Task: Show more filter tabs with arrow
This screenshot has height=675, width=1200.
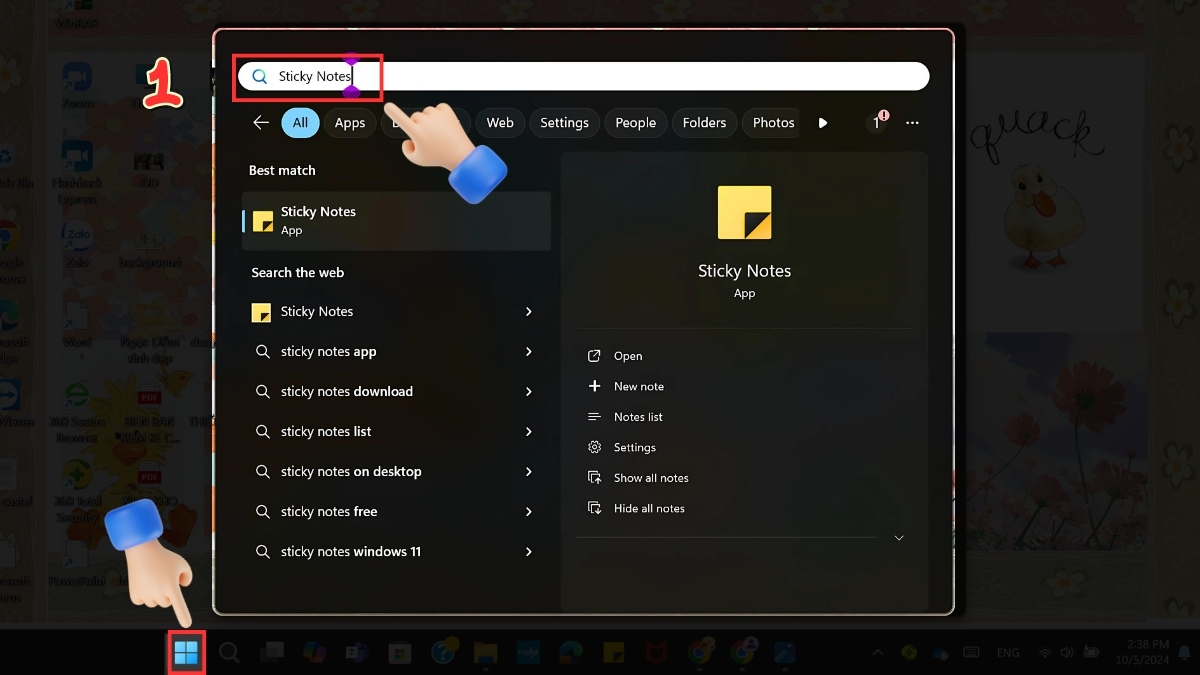Action: pos(823,122)
